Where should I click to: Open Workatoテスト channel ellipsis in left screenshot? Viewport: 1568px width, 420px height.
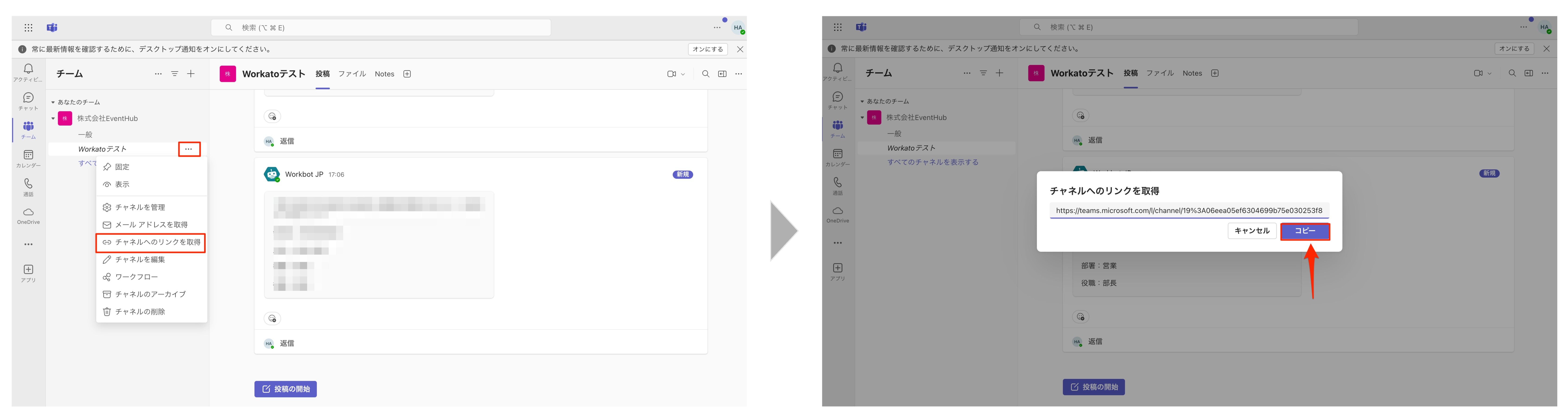coord(189,149)
